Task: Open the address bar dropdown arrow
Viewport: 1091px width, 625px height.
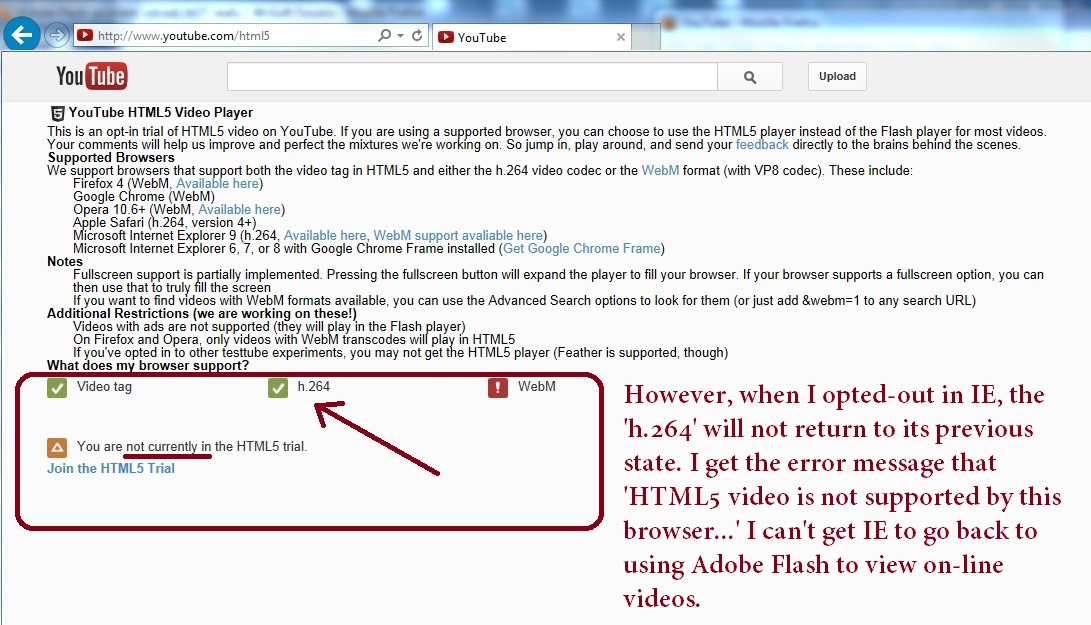Action: 401,36
